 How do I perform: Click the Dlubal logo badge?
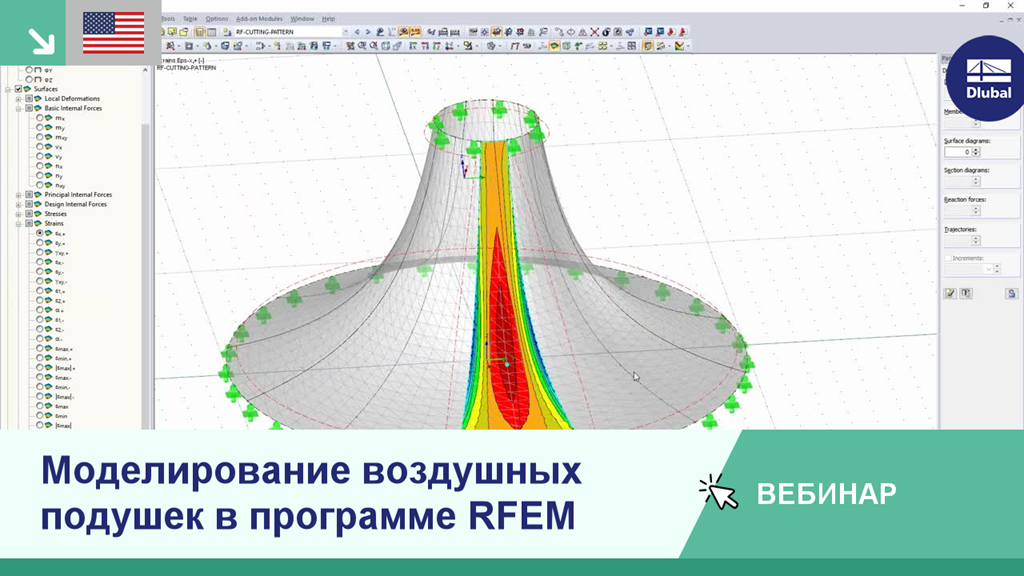click(x=987, y=78)
